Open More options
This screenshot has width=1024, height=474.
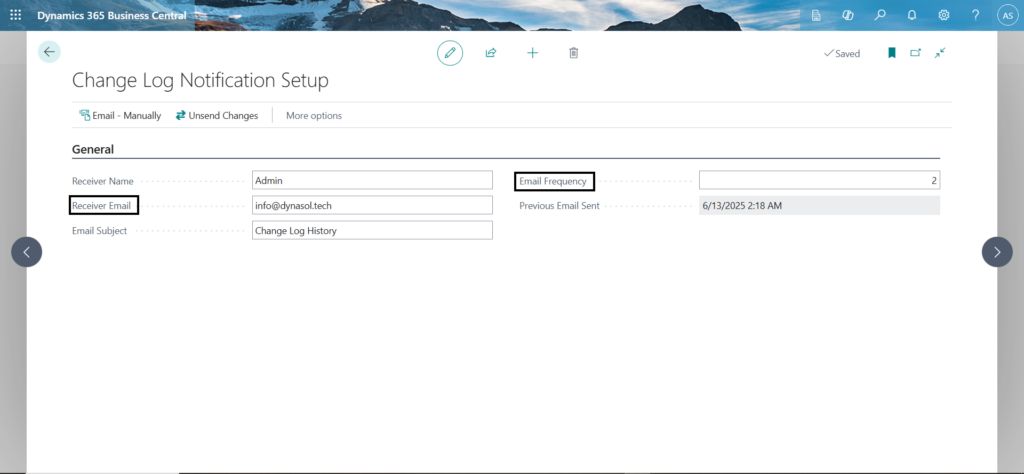click(x=314, y=115)
